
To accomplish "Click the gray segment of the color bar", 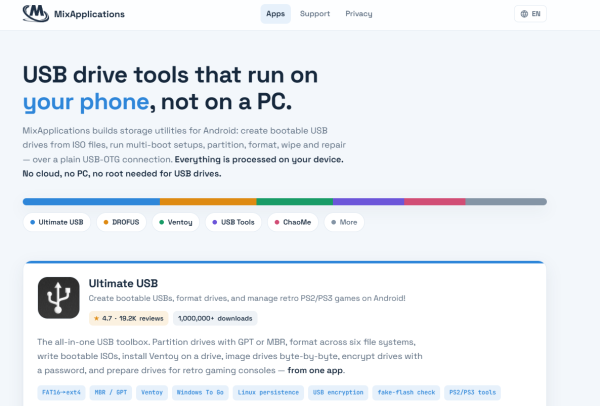I will coord(506,202).
